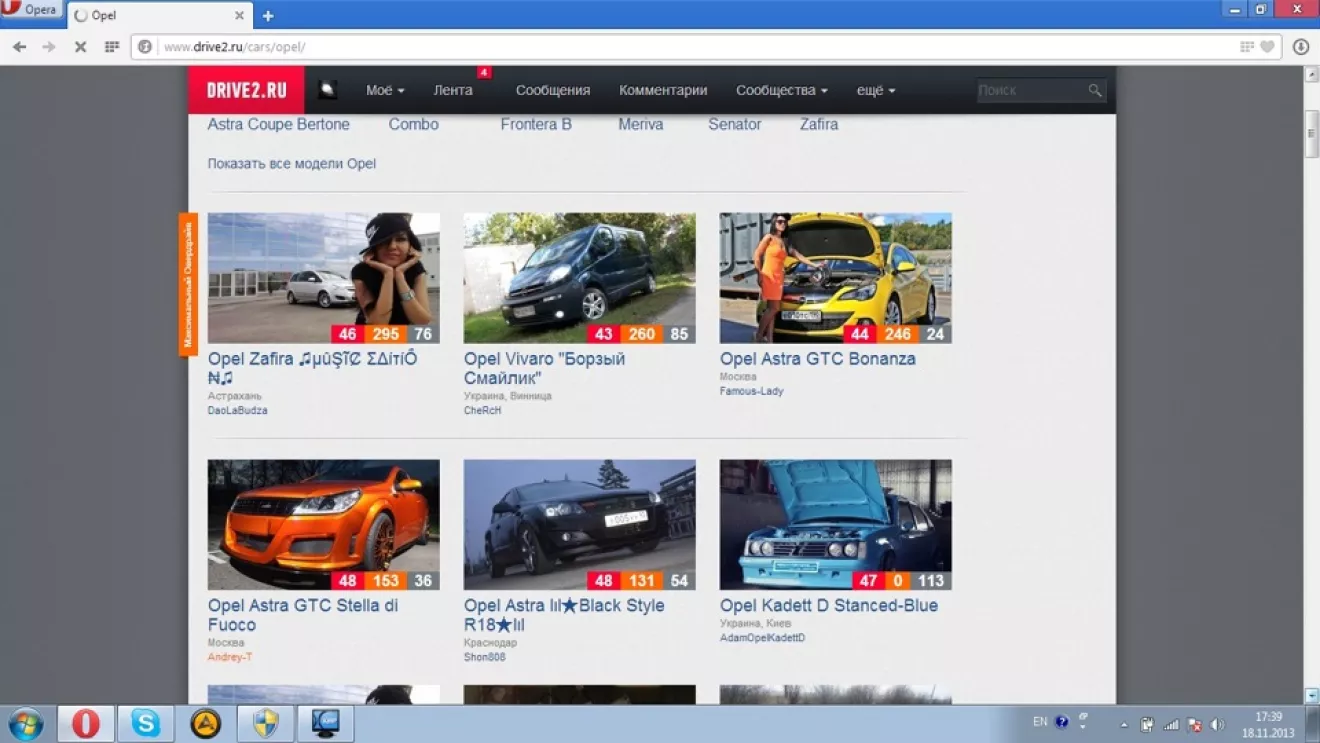Open the Opel Zafira car thumbnail
This screenshot has height=743, width=1320.
pos(324,278)
